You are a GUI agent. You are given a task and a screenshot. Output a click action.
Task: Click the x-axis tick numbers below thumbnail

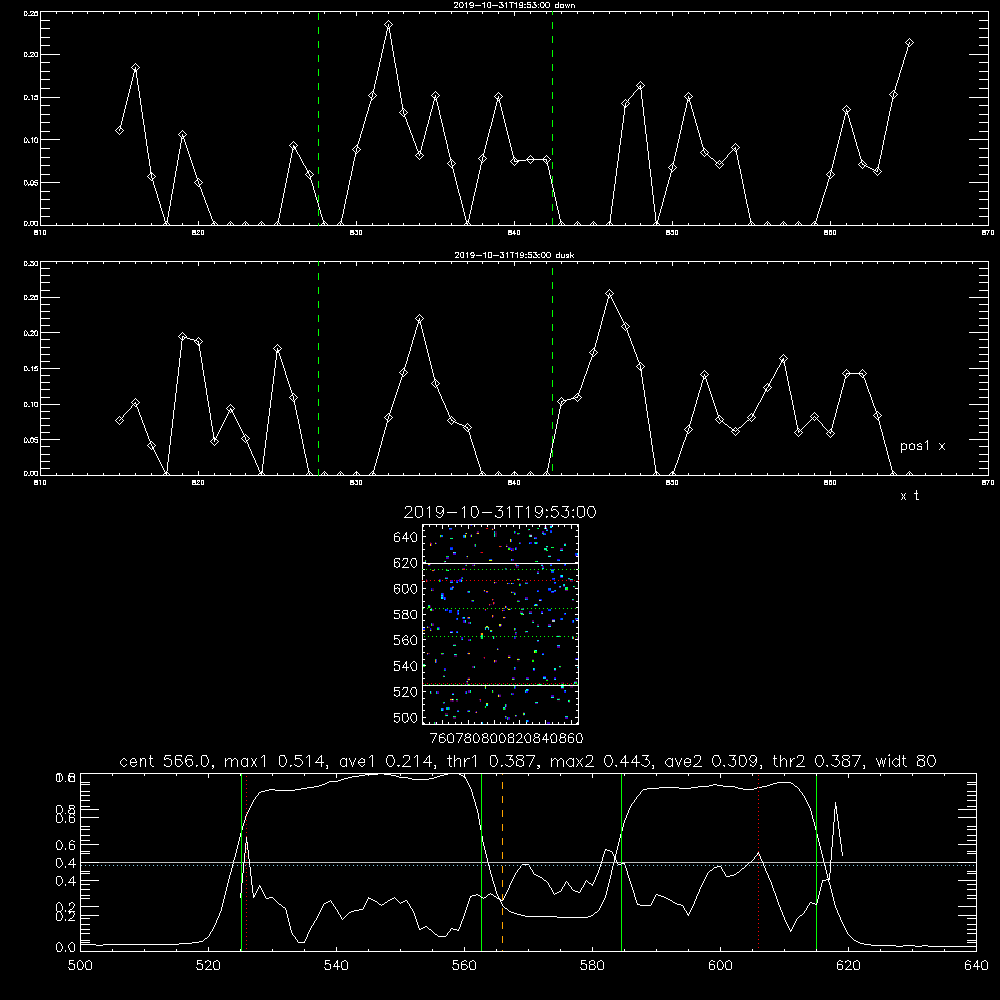coord(507,739)
